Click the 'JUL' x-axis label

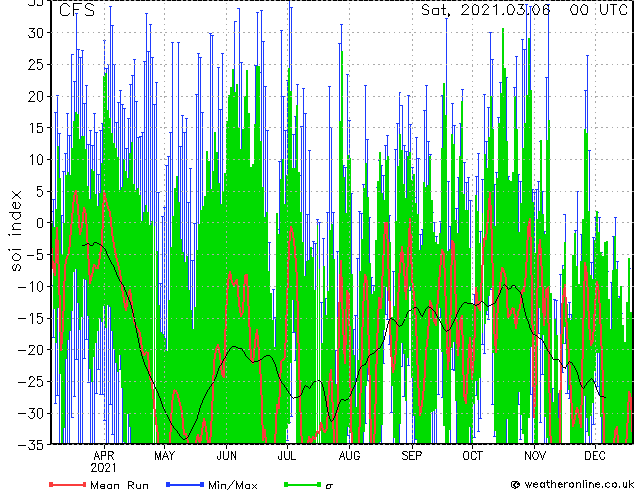[x=287, y=456]
